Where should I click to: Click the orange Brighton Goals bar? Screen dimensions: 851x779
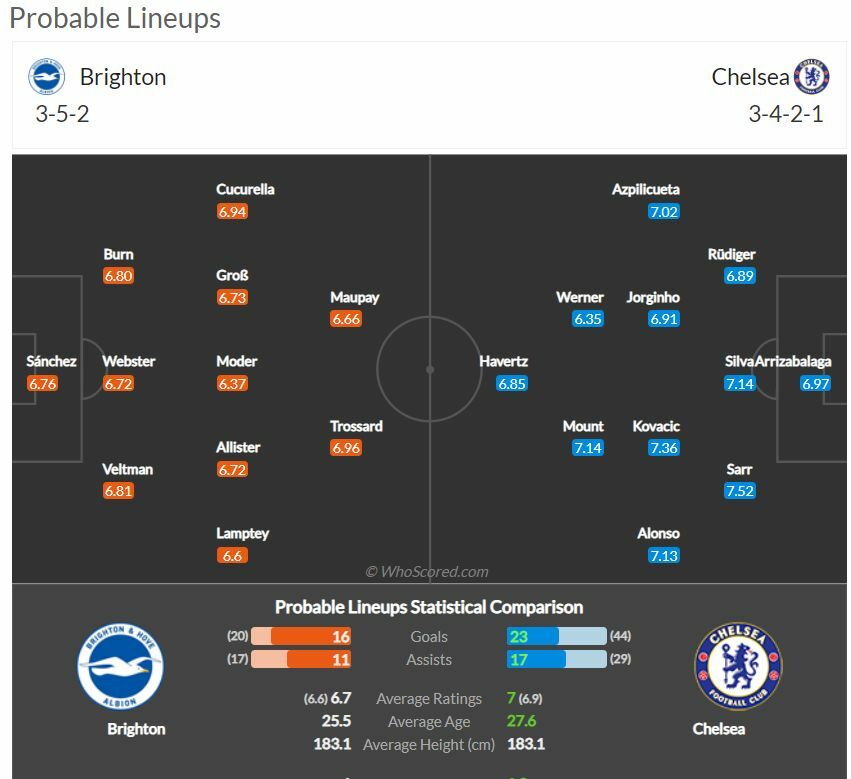(x=311, y=636)
